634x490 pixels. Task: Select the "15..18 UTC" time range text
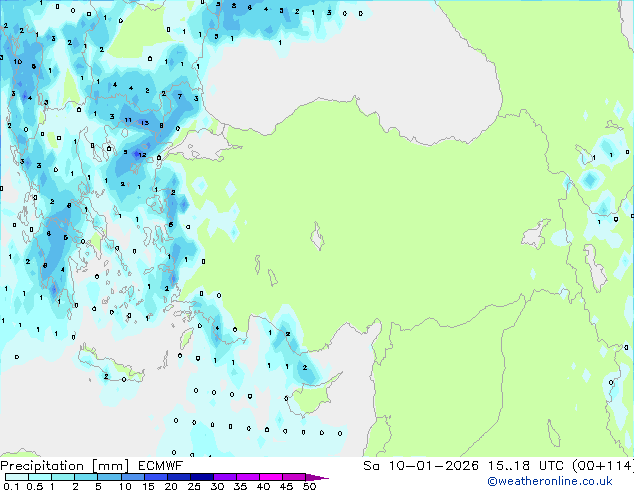(x=526, y=466)
